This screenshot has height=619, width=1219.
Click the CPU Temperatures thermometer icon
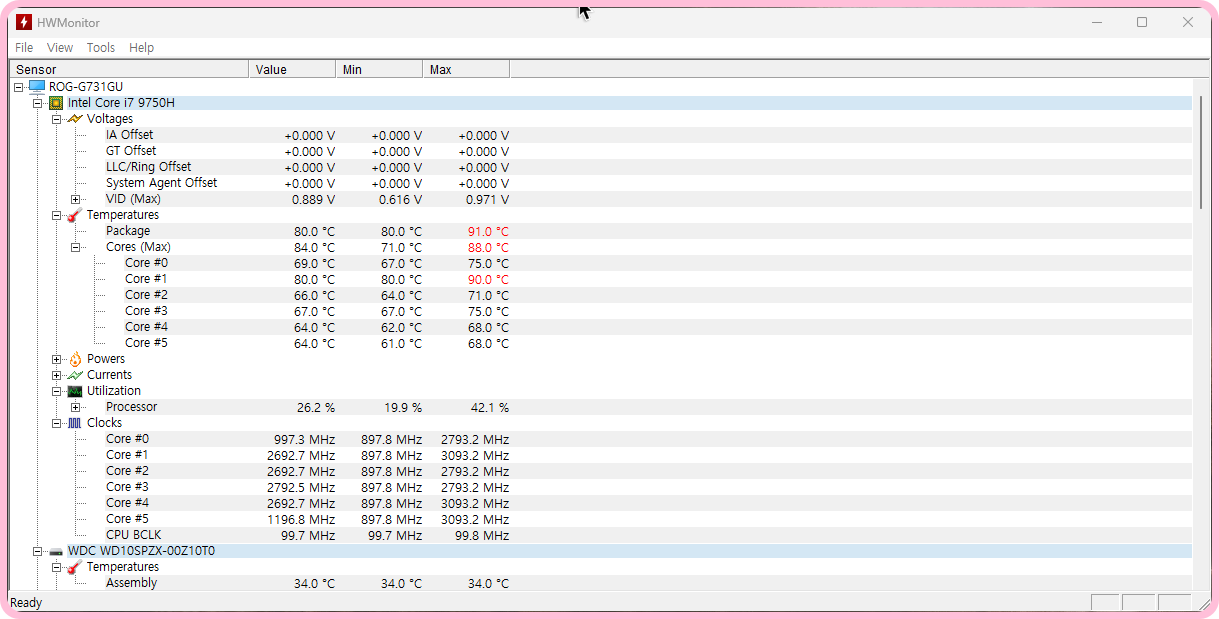pos(75,215)
